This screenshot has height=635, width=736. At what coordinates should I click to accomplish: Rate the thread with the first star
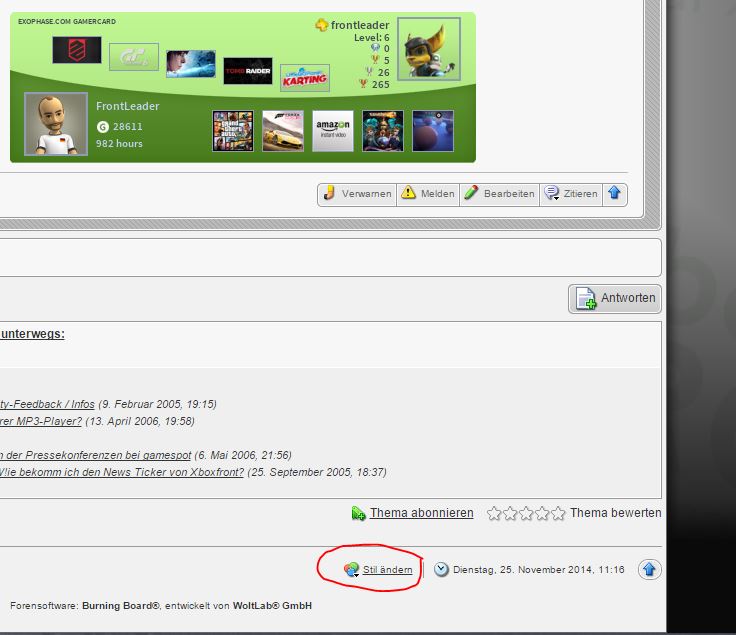point(494,514)
